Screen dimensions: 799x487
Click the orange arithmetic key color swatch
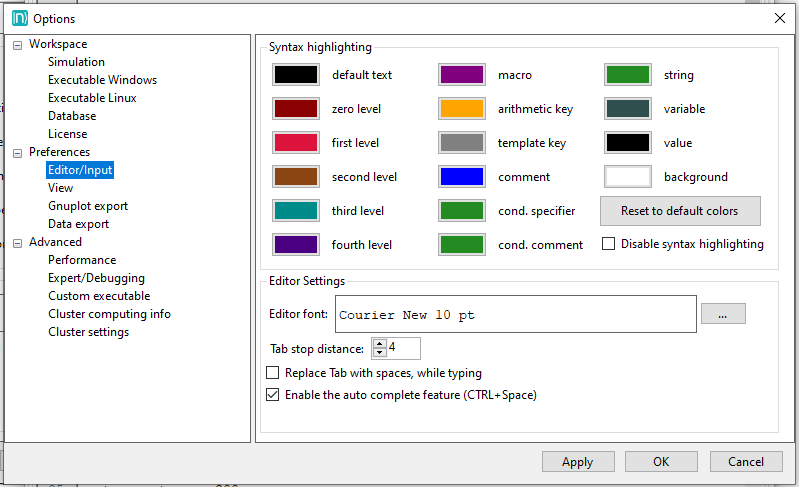[x=462, y=109]
